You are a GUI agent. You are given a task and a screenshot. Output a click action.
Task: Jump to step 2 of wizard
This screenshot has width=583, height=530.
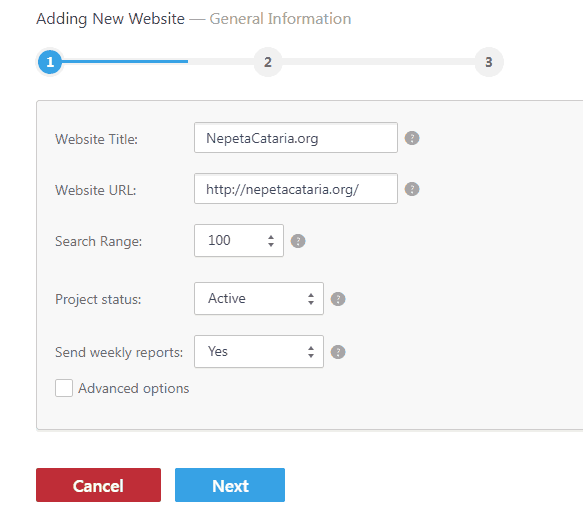coord(268,62)
